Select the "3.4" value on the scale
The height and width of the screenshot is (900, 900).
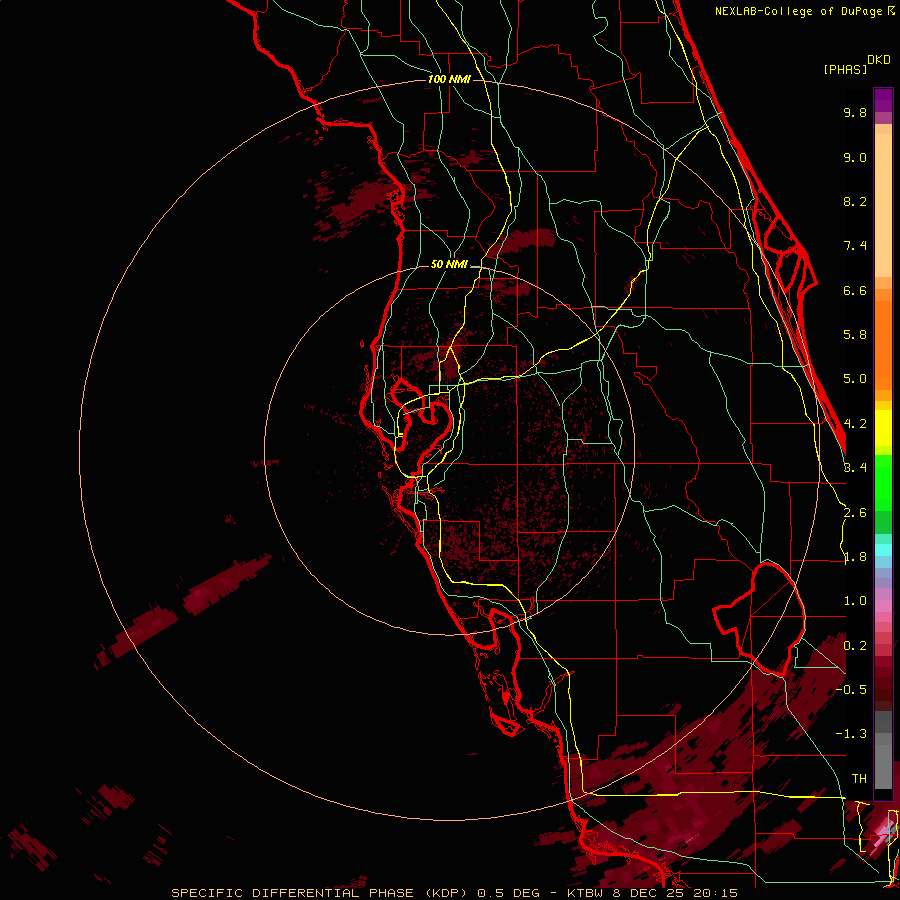pyautogui.click(x=855, y=468)
